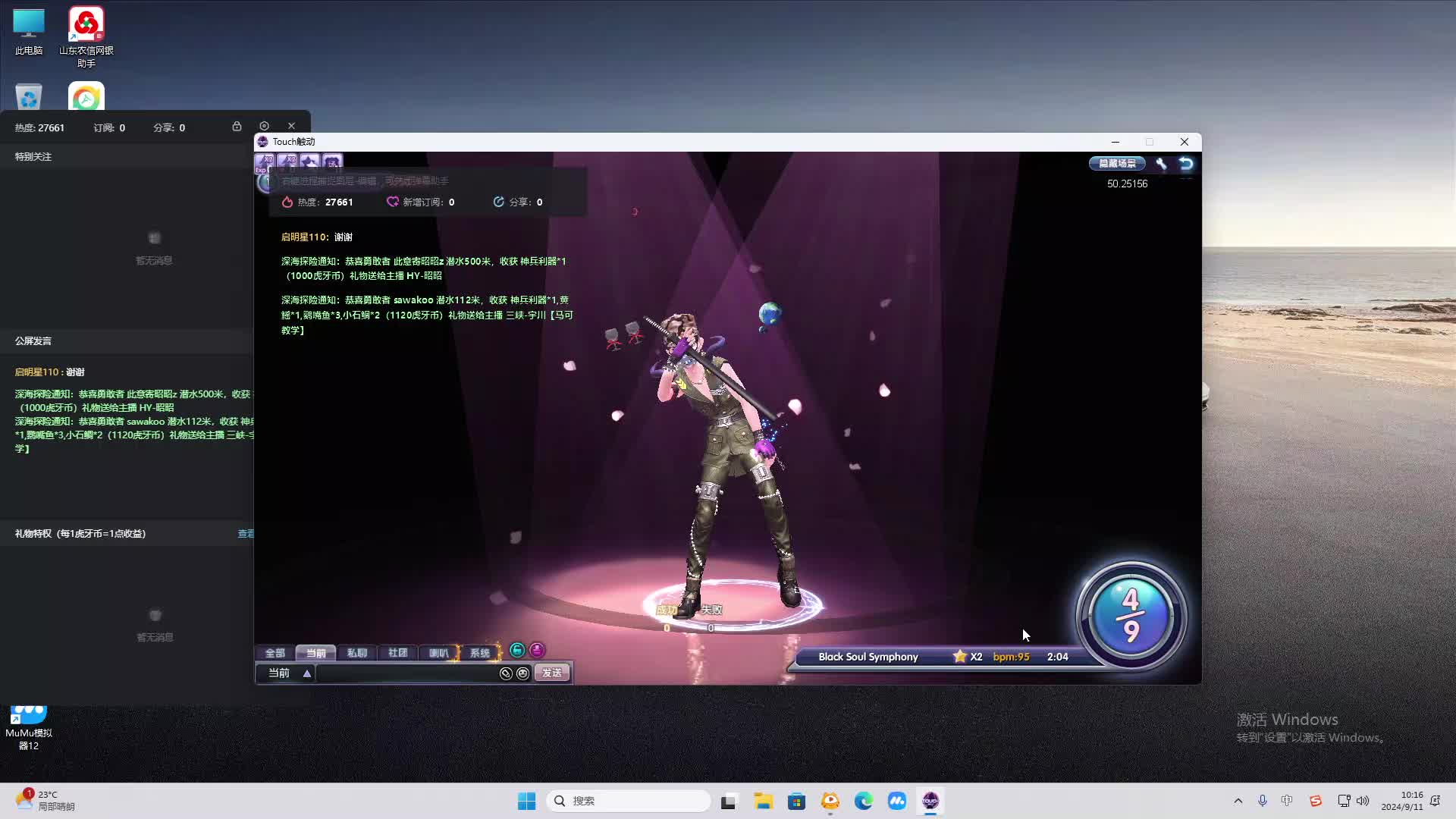Click the wrench settings icon in the game
The height and width of the screenshot is (819, 1456).
click(x=1161, y=163)
